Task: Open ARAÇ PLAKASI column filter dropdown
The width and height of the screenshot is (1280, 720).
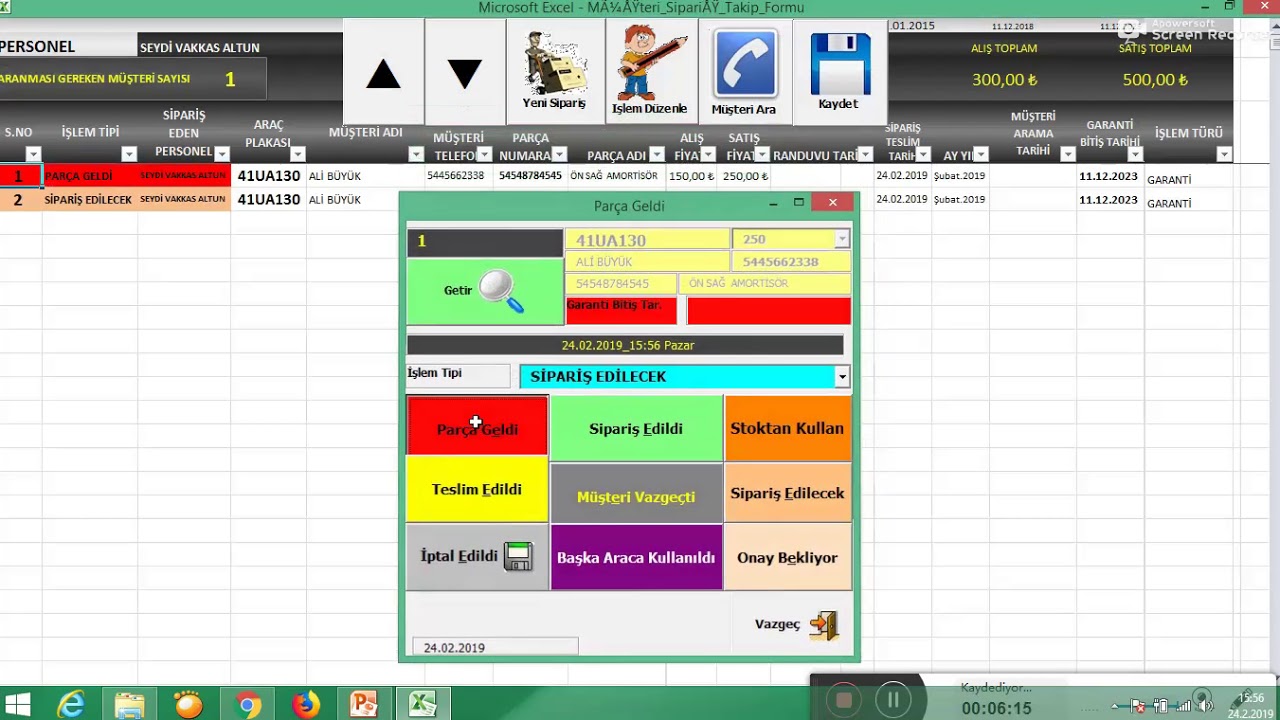Action: click(x=297, y=154)
